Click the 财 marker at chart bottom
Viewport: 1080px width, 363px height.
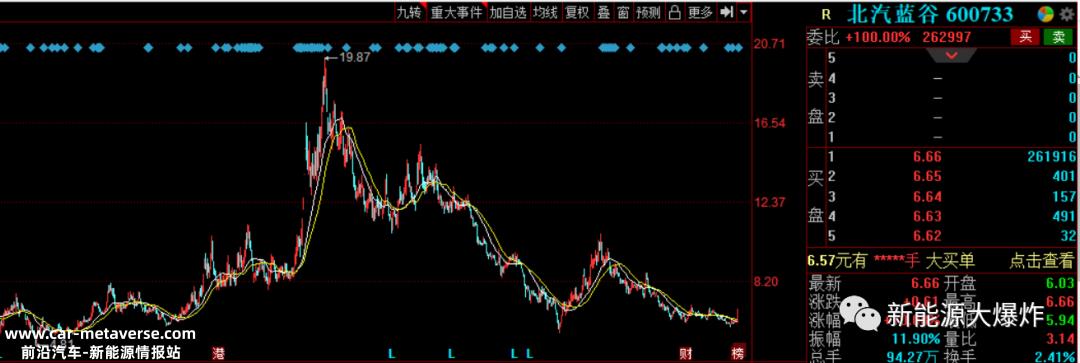685,353
